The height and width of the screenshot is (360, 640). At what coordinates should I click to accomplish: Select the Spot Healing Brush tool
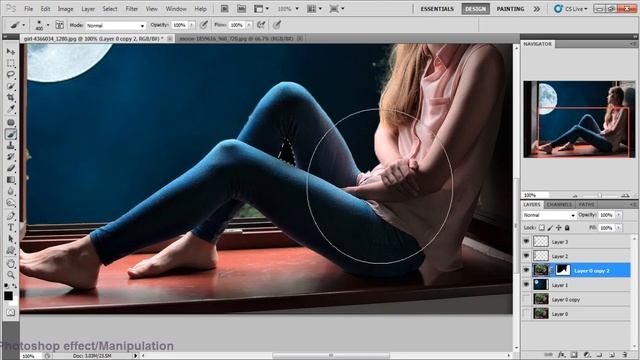pos(11,122)
